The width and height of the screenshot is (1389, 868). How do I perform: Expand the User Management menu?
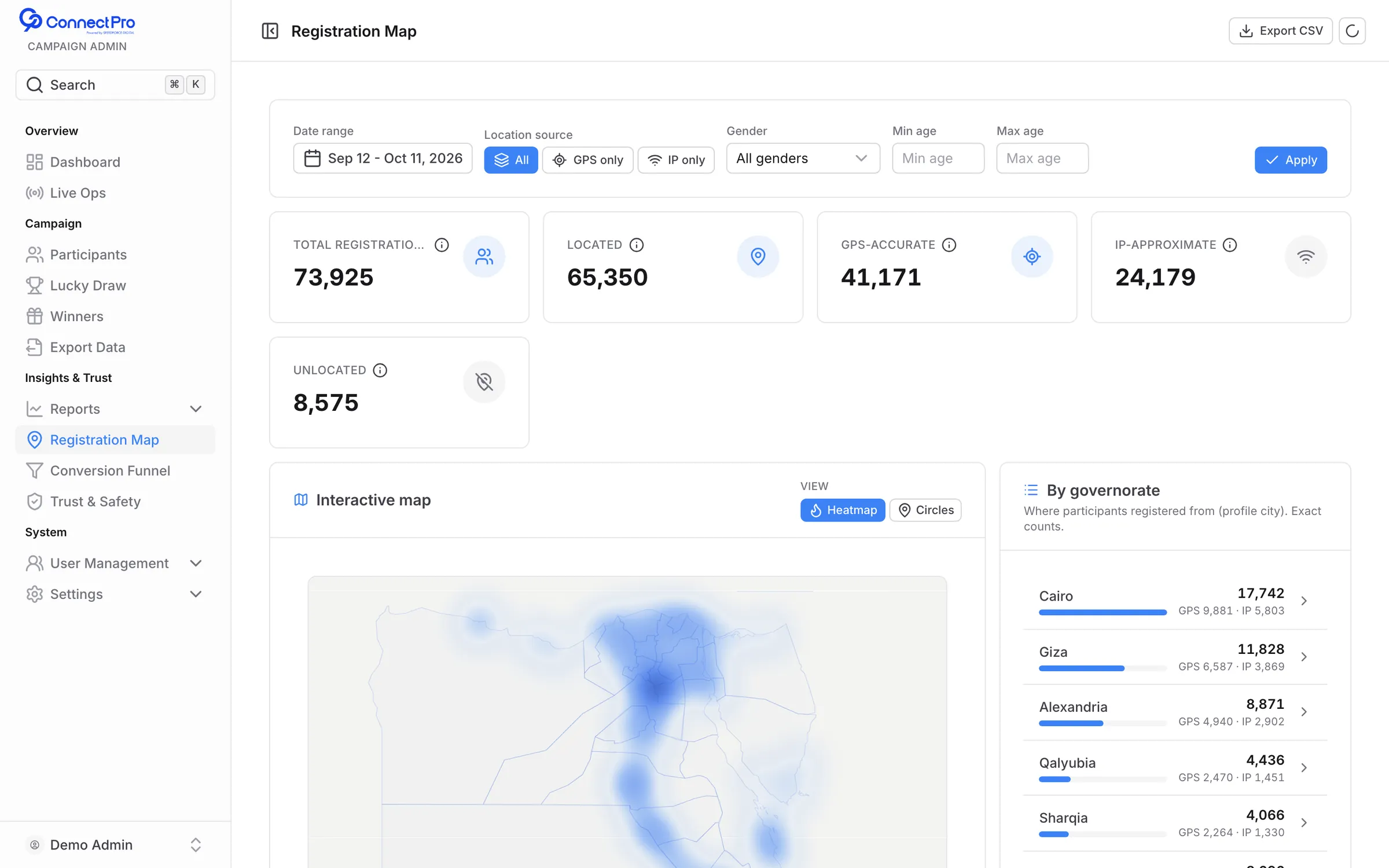[115, 563]
